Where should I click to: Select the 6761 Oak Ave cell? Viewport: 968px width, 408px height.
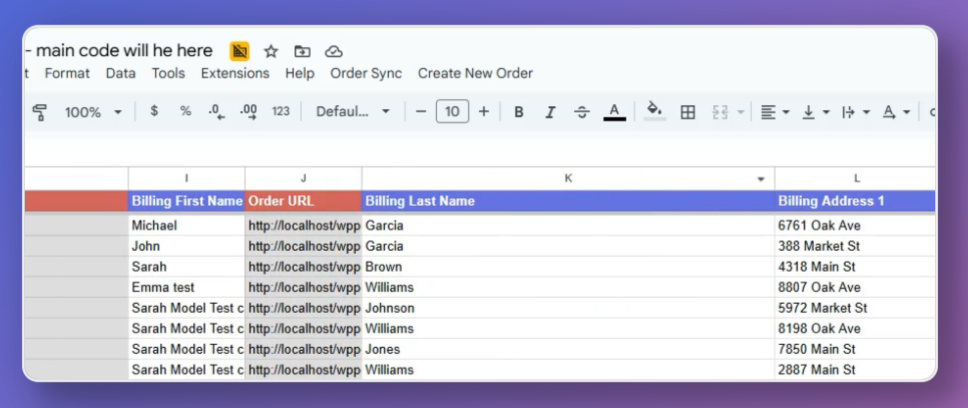pos(856,225)
